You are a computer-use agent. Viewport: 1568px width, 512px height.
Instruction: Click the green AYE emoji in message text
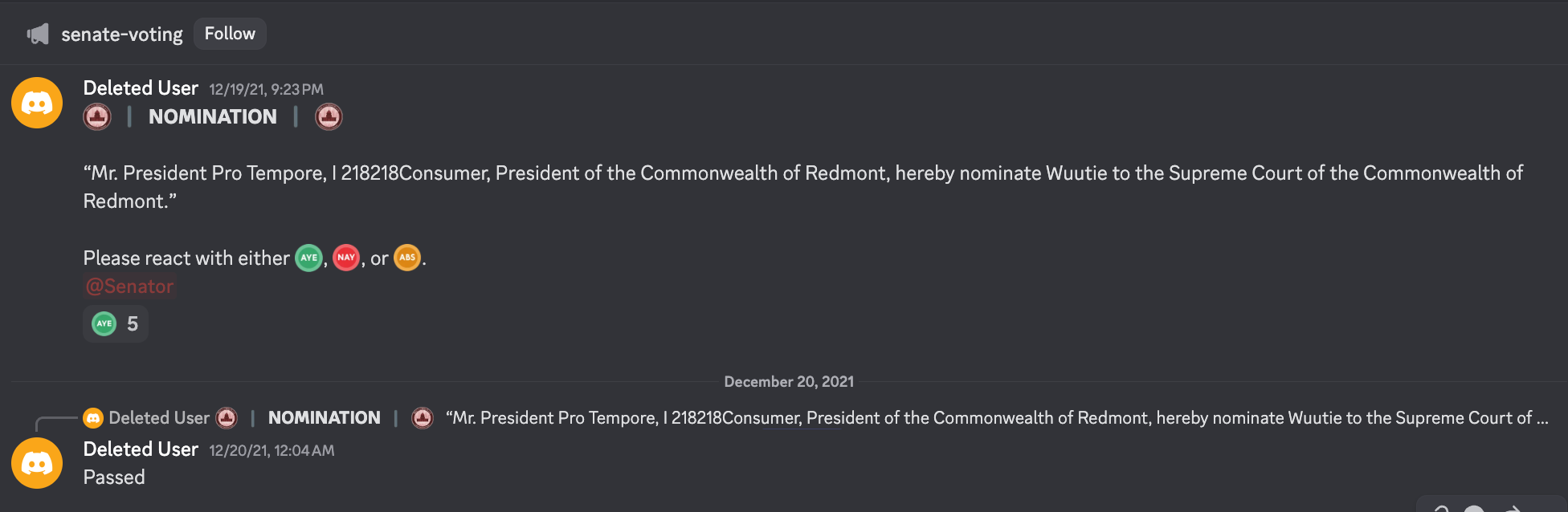pos(308,258)
